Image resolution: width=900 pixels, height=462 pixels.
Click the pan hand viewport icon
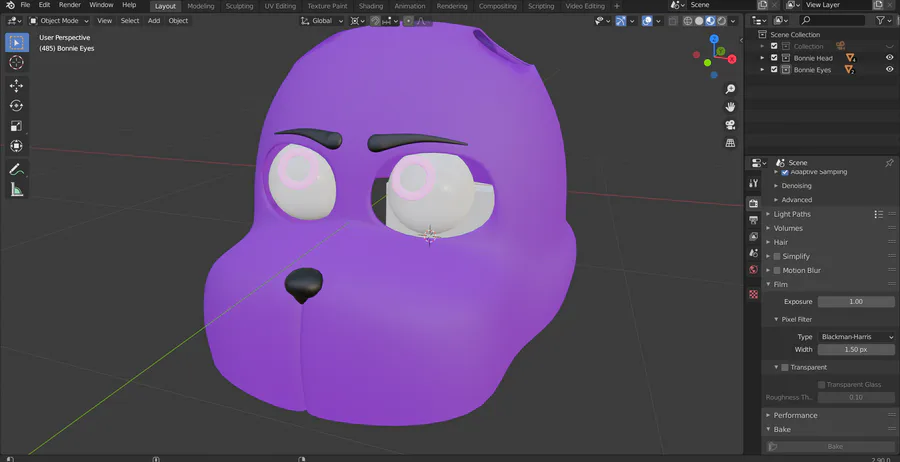pos(730,107)
